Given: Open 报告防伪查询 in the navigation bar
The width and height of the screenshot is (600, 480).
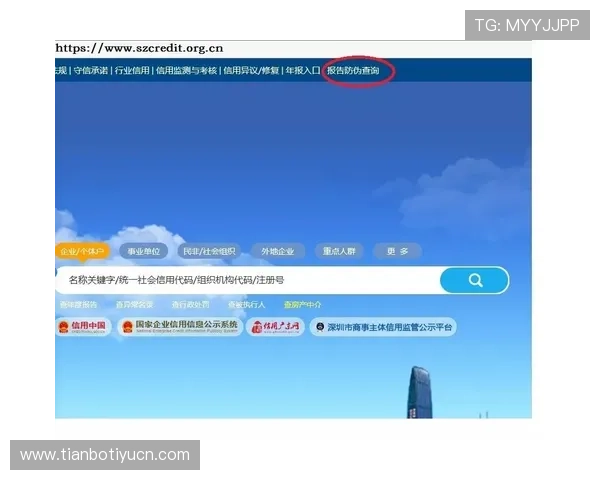Looking at the screenshot, I should (x=353, y=70).
